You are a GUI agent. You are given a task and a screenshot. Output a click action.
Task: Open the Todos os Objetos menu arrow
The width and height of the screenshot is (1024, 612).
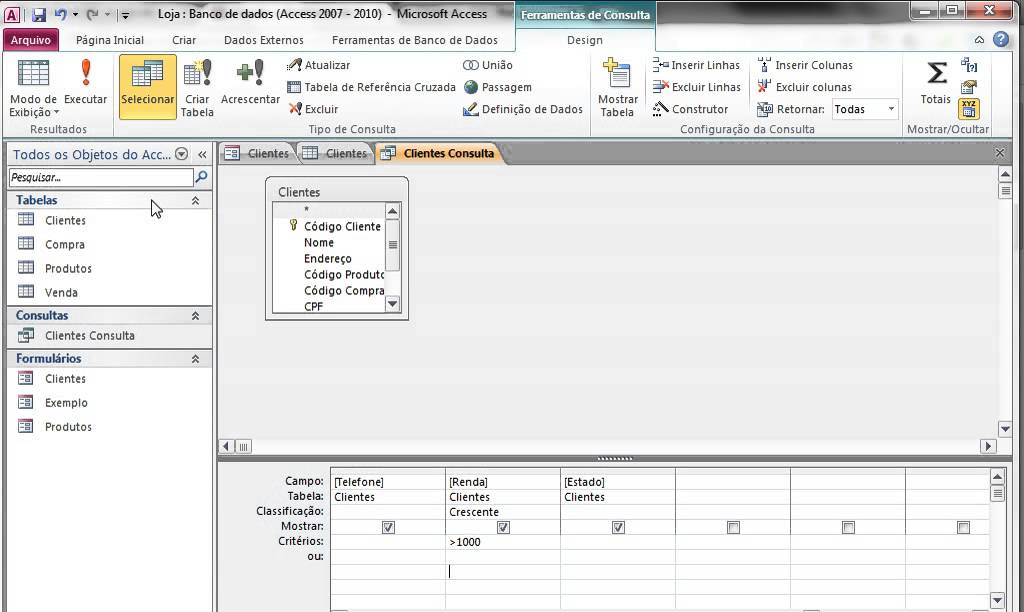182,154
